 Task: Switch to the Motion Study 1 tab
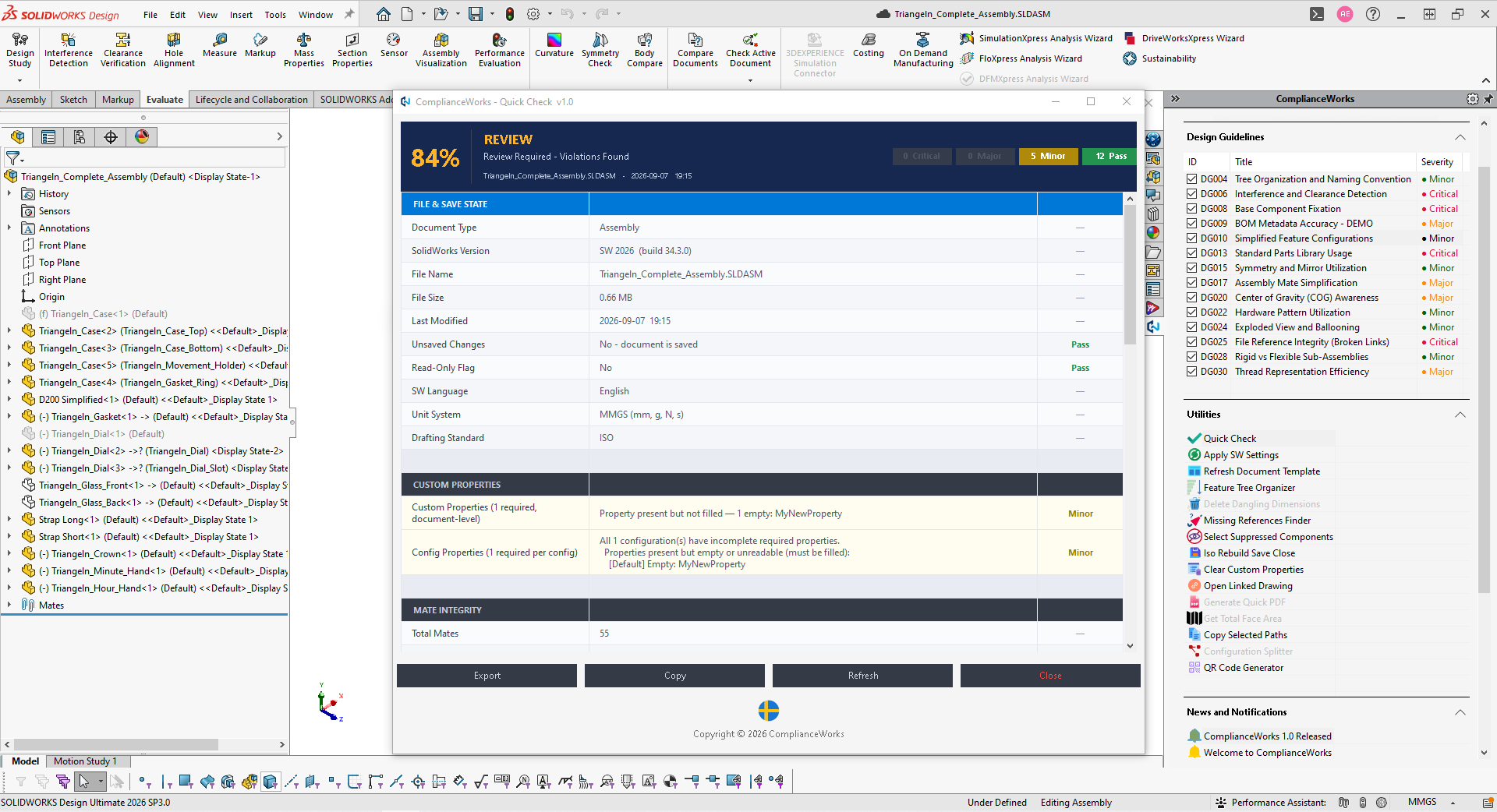85,761
